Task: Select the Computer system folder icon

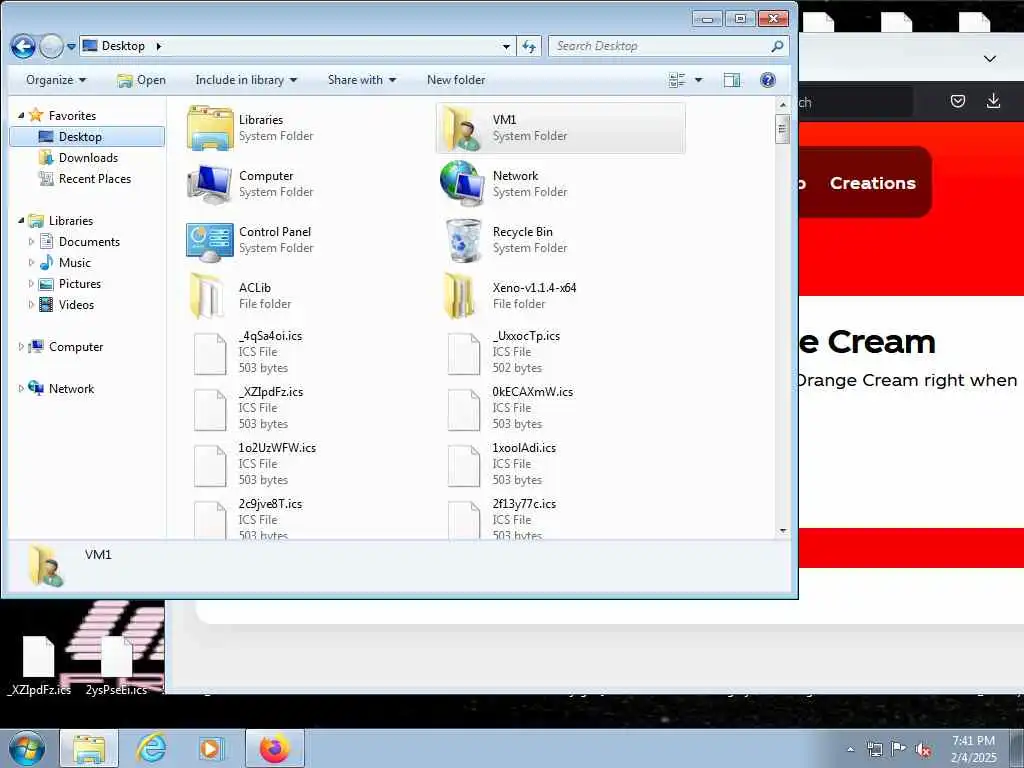Action: 210,184
